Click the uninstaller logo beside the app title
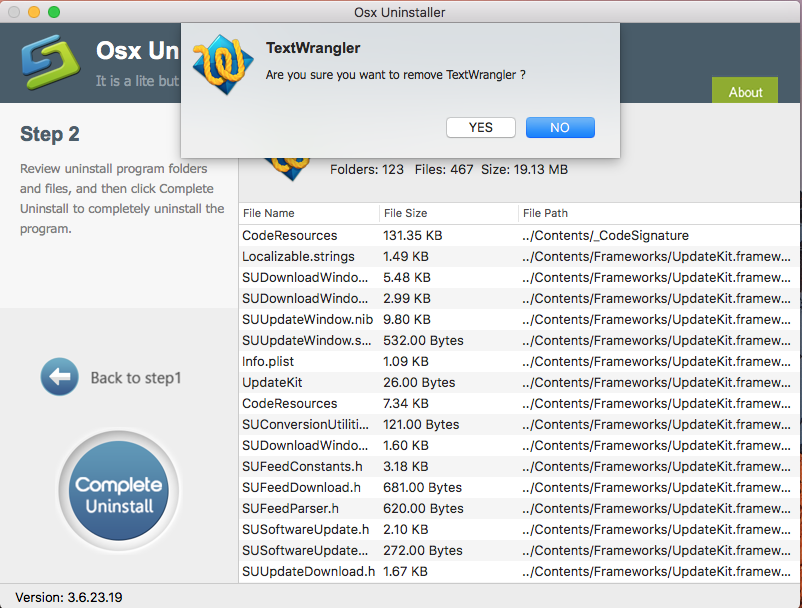 (x=50, y=62)
